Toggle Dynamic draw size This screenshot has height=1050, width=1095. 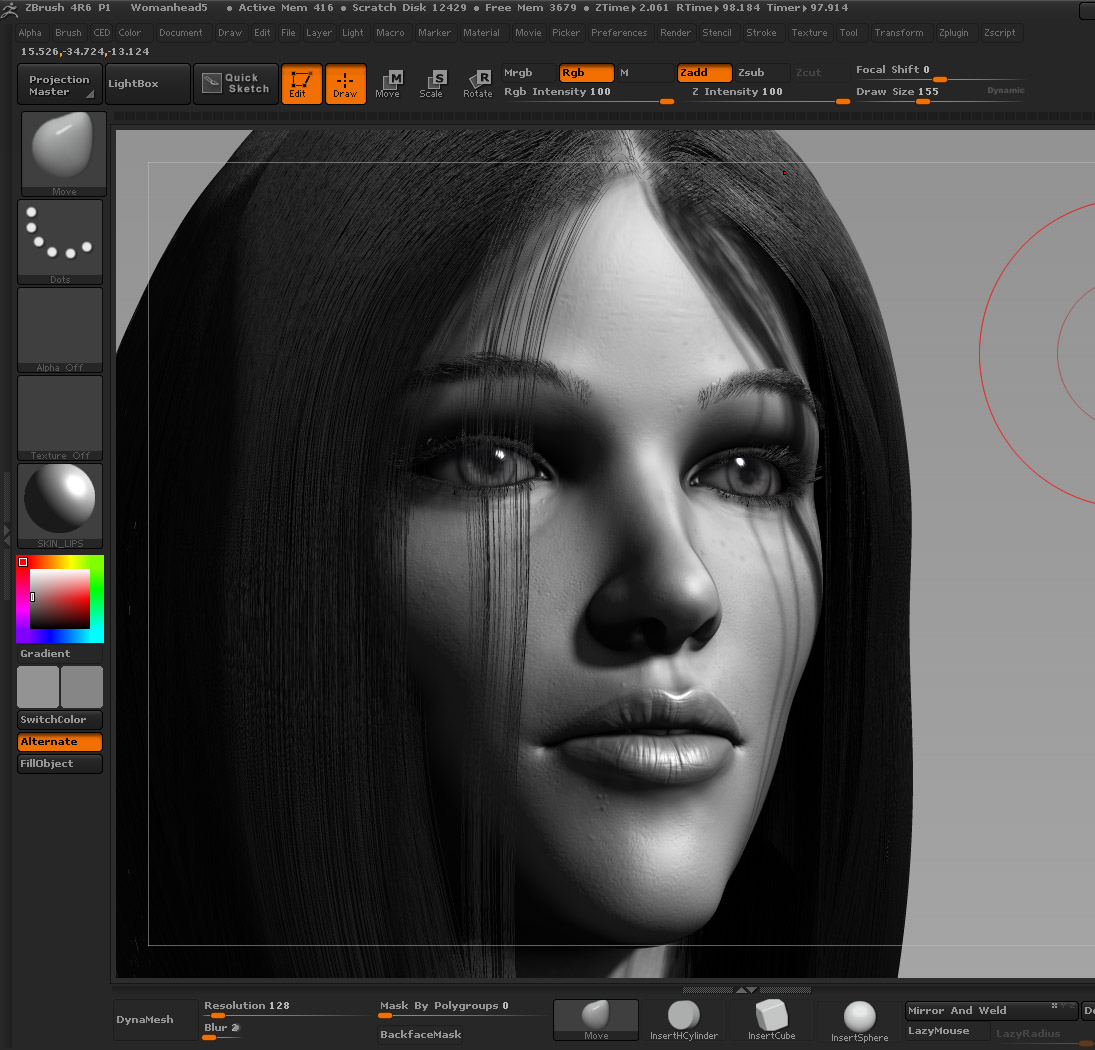point(1006,91)
